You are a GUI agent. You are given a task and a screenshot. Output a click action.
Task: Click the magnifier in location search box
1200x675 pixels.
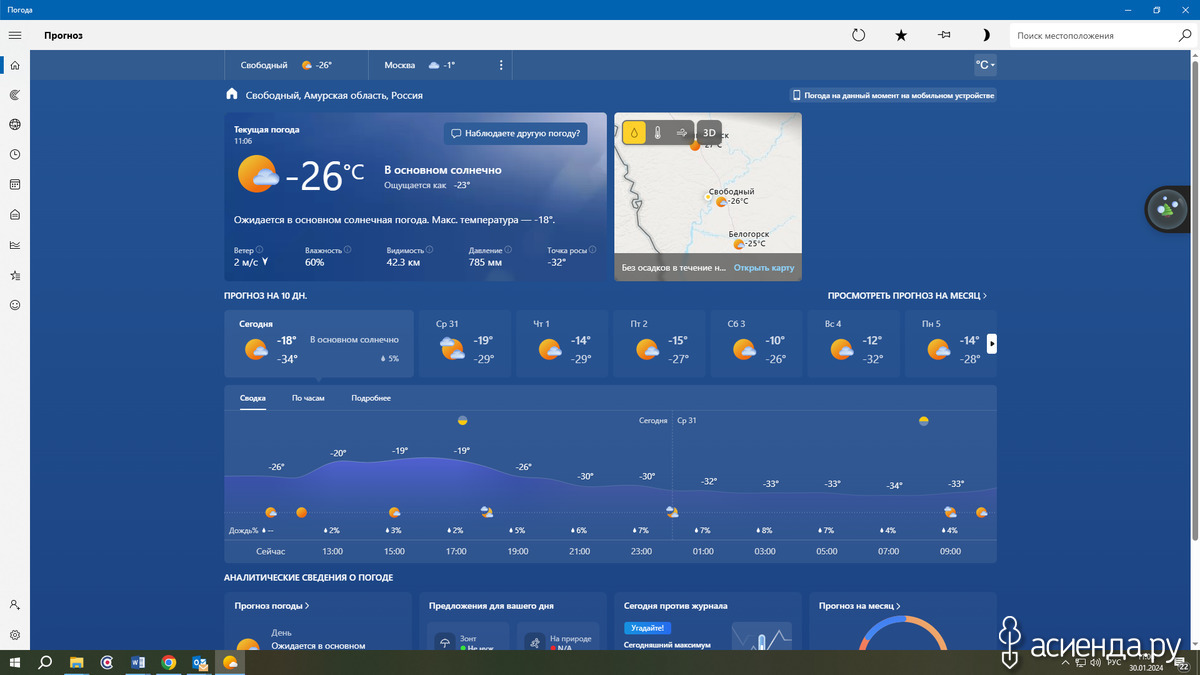click(x=1183, y=35)
